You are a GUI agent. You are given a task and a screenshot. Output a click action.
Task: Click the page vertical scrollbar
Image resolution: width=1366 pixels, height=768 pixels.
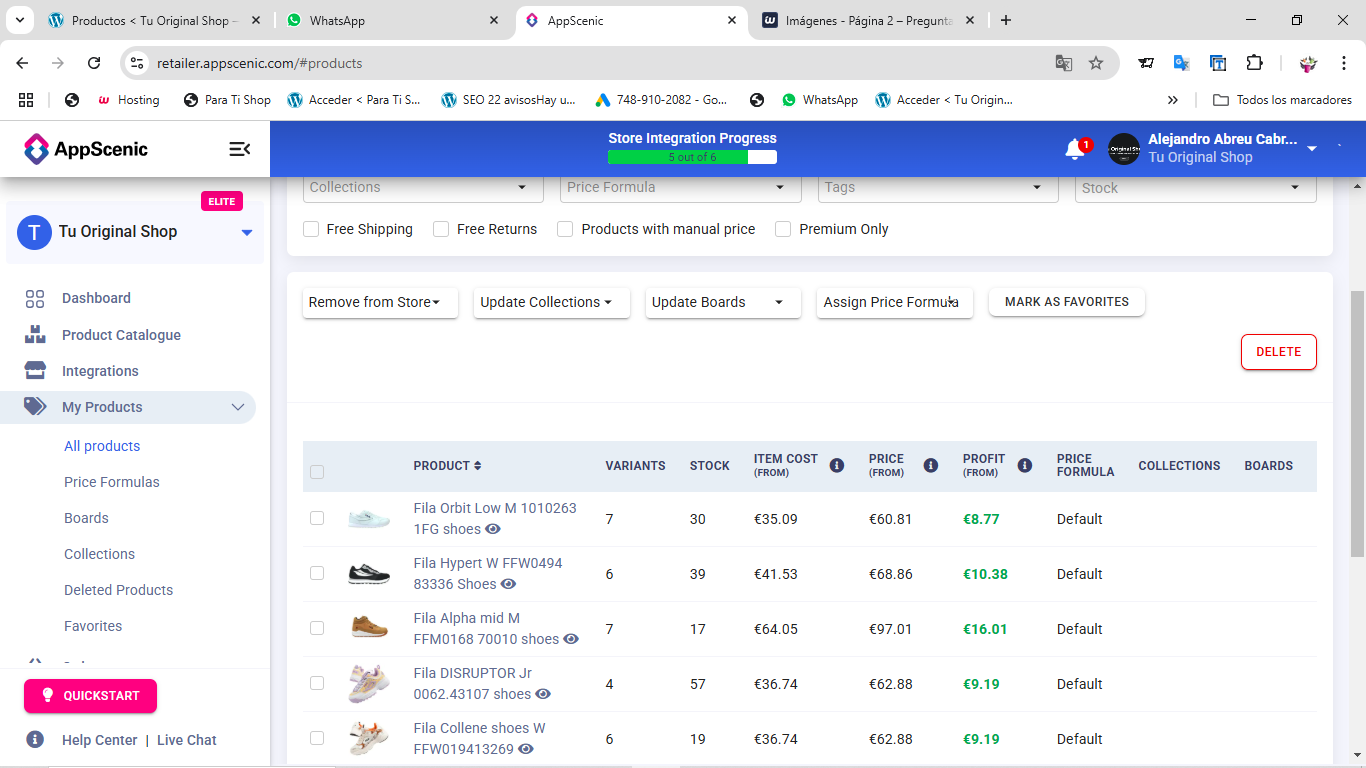point(1357,423)
